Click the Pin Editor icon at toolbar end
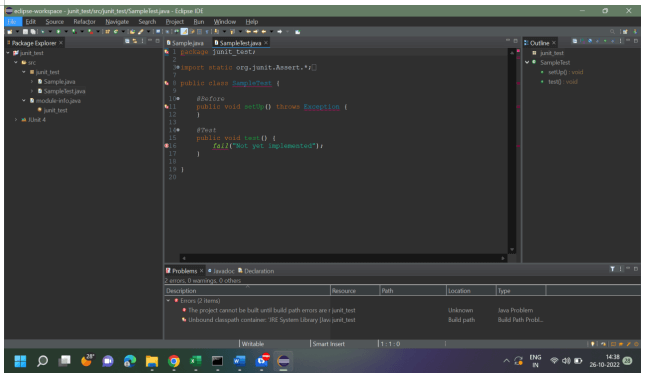Screen dimensions: 656x377 tap(297, 32)
